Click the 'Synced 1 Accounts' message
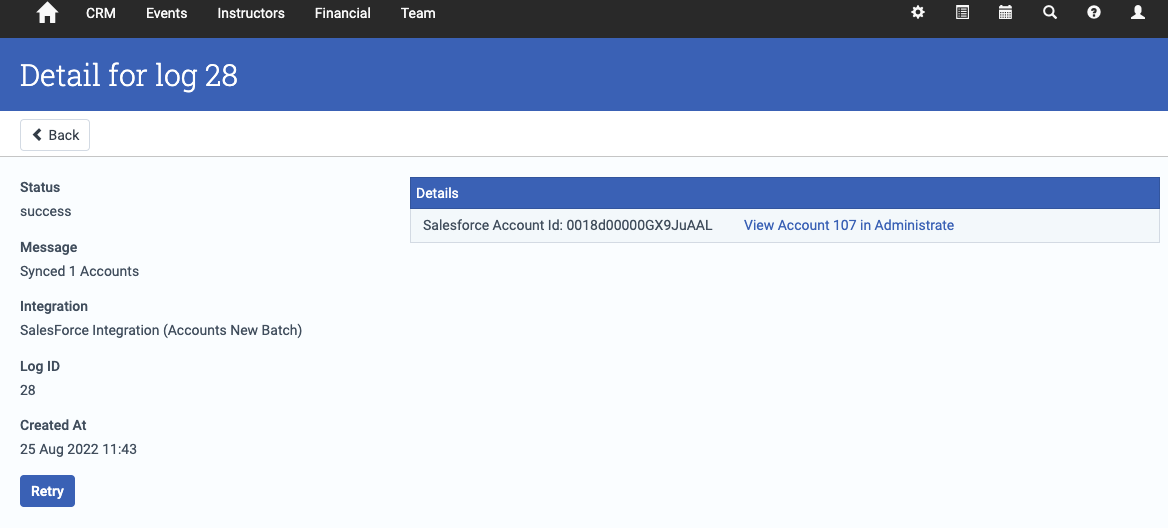Image resolution: width=1168 pixels, height=528 pixels. [80, 271]
